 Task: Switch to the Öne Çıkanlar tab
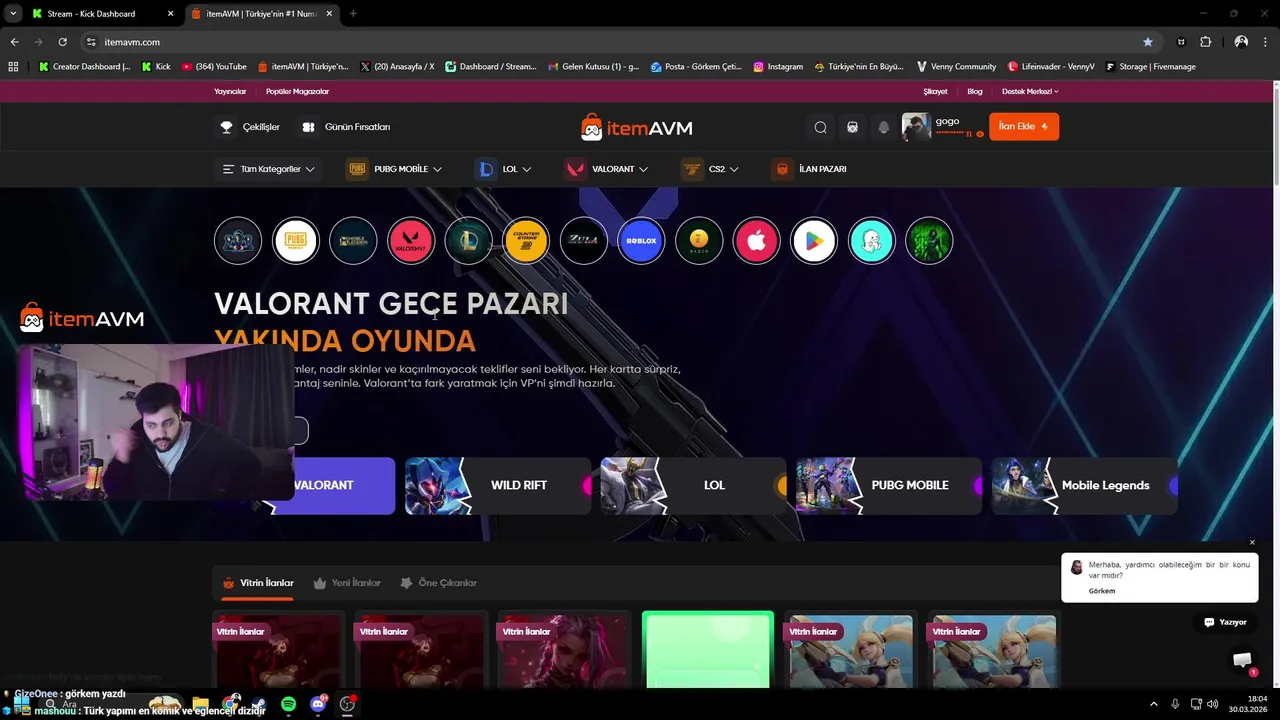pyautogui.click(x=438, y=583)
